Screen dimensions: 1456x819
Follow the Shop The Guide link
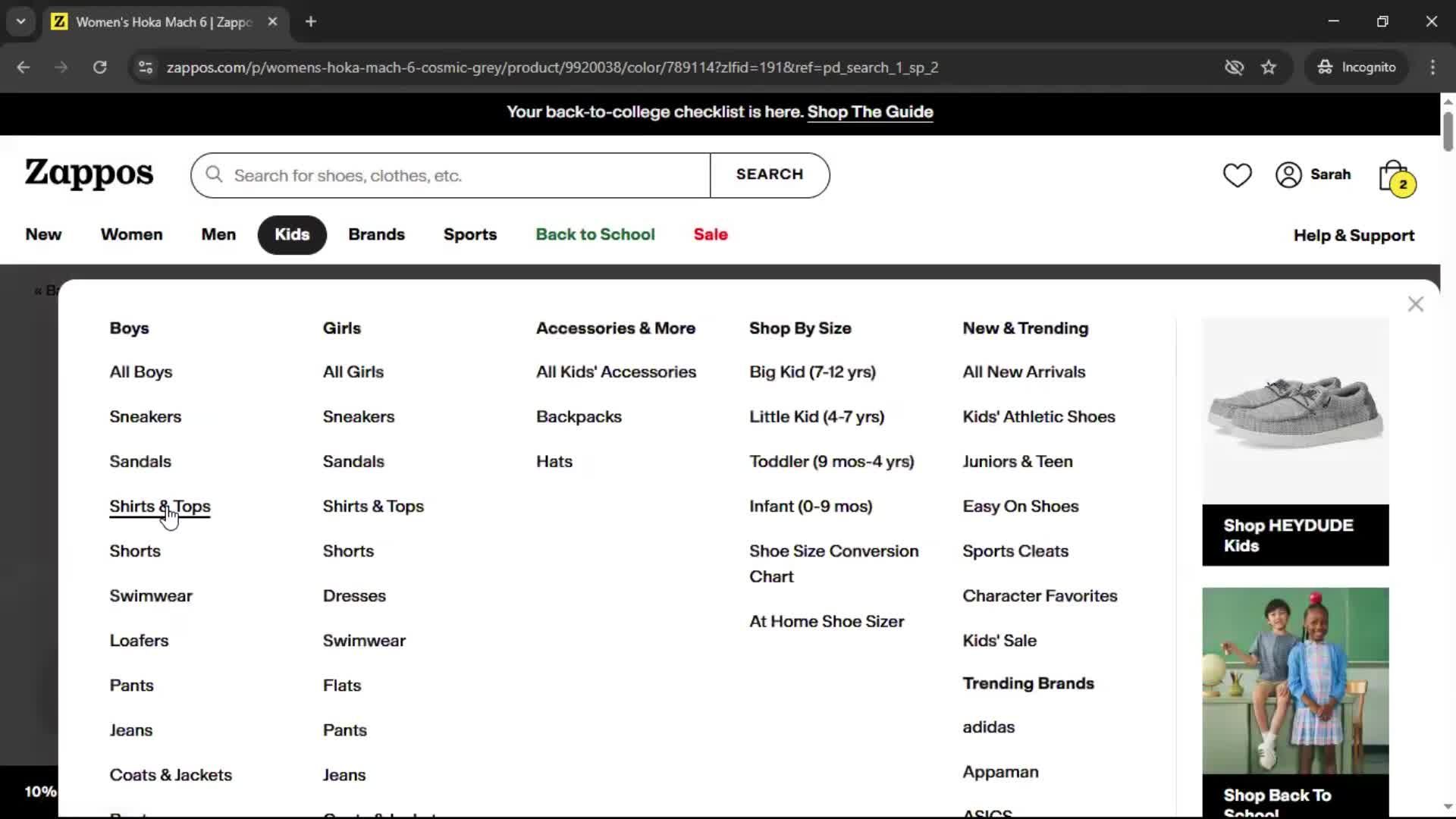tap(870, 112)
